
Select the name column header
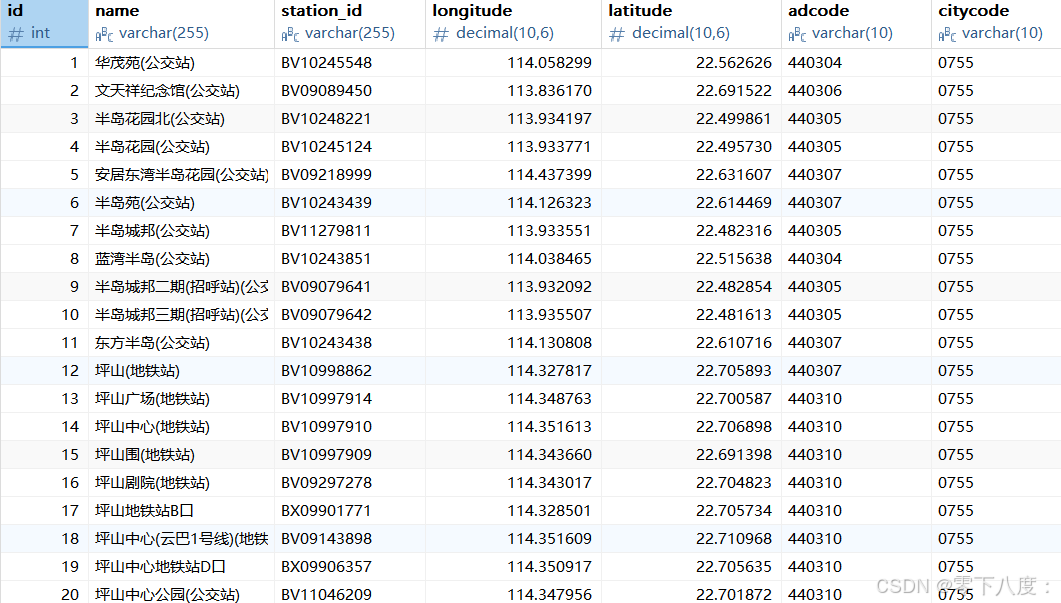(181, 23)
